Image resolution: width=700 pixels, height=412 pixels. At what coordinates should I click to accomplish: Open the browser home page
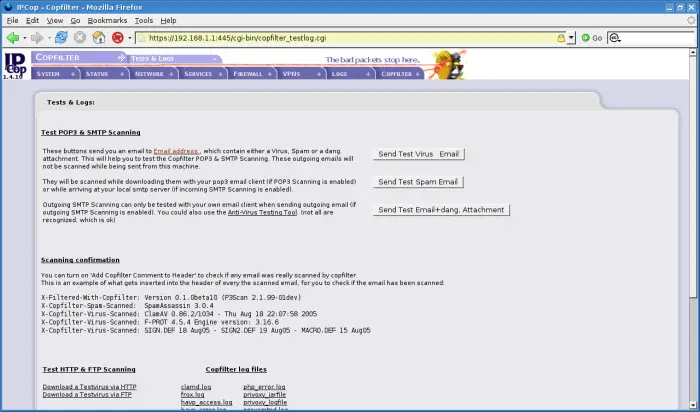[99, 38]
